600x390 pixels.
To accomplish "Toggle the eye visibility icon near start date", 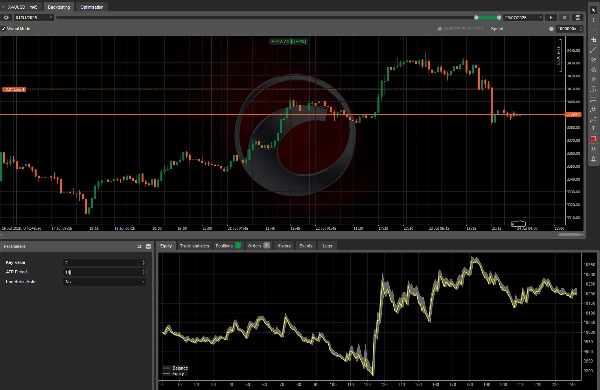I will point(6,18).
